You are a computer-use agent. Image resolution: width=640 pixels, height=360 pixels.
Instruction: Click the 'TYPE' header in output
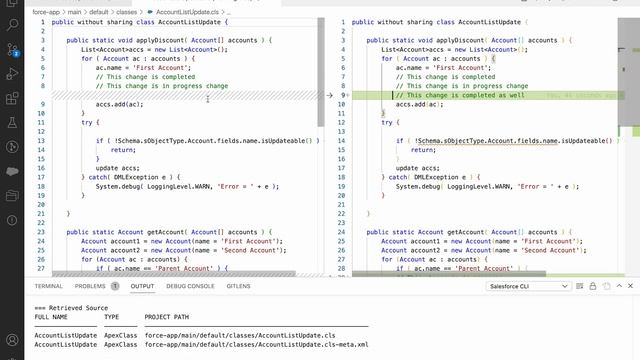[111, 317]
